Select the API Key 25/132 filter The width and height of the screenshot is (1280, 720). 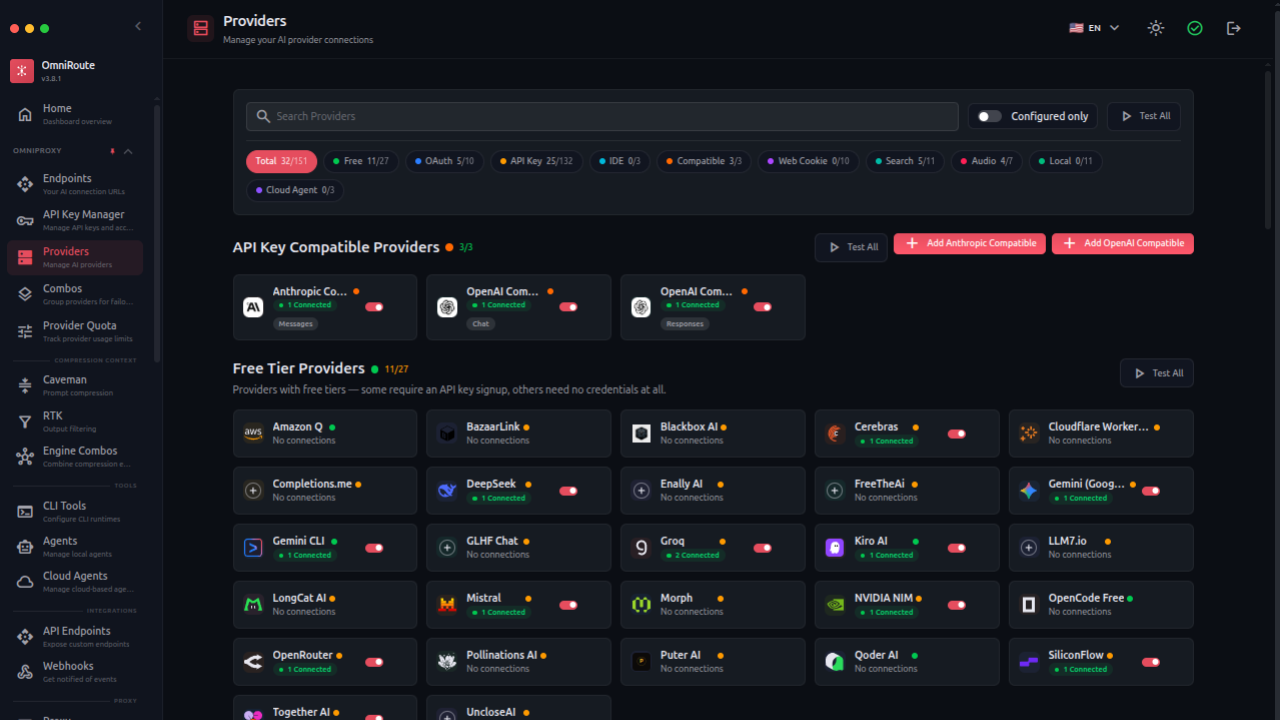[x=536, y=161]
